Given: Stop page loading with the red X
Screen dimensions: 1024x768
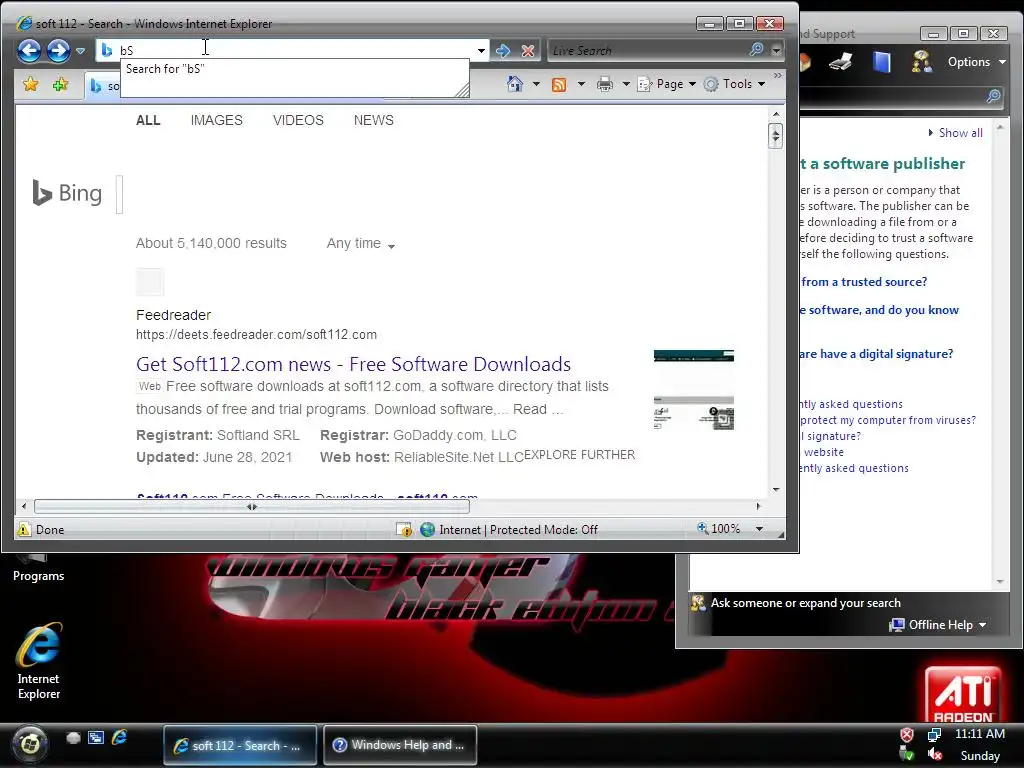Looking at the screenshot, I should click(528, 50).
